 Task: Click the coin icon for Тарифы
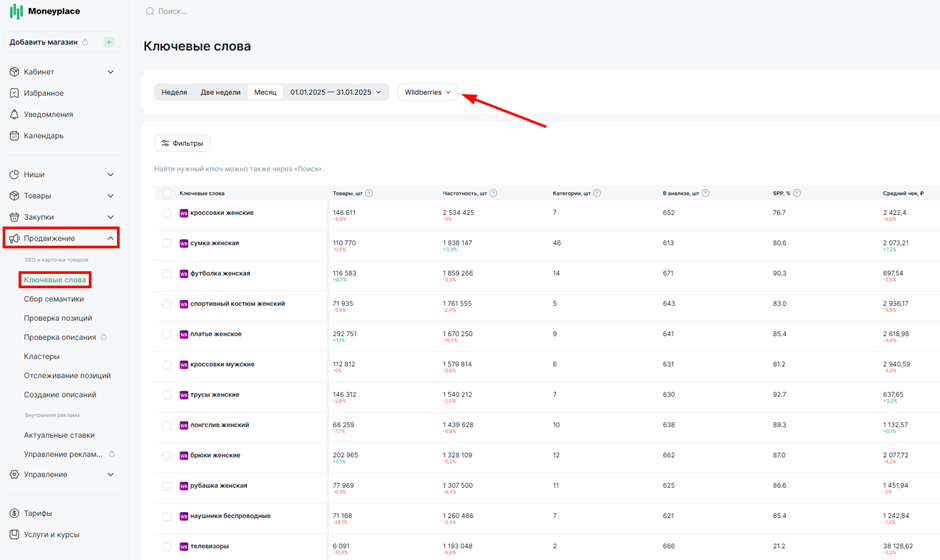pos(14,513)
